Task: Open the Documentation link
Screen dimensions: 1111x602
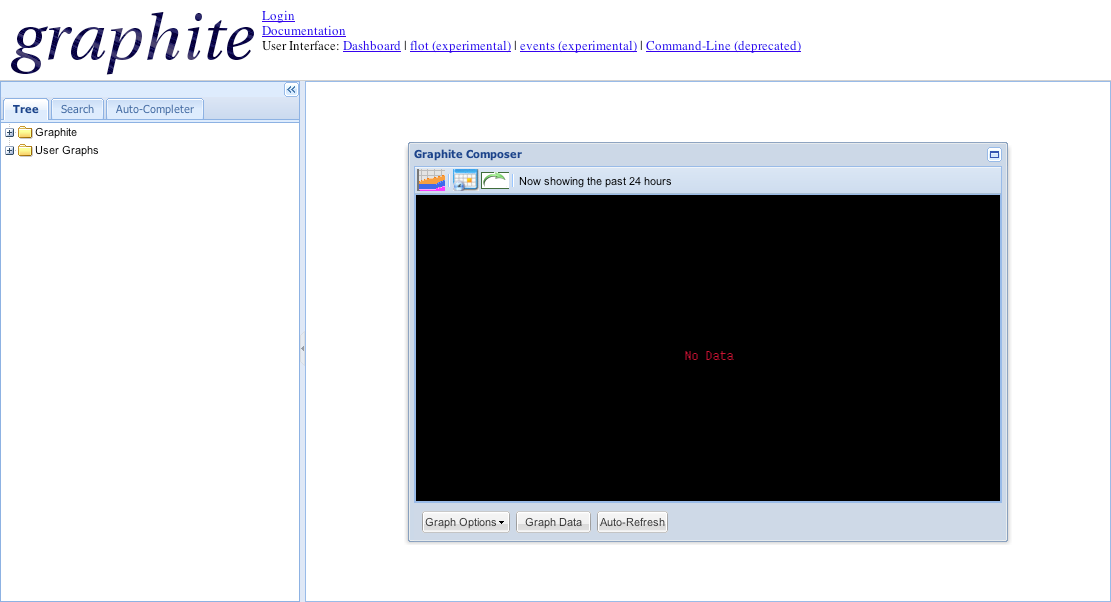Action: pos(303,31)
